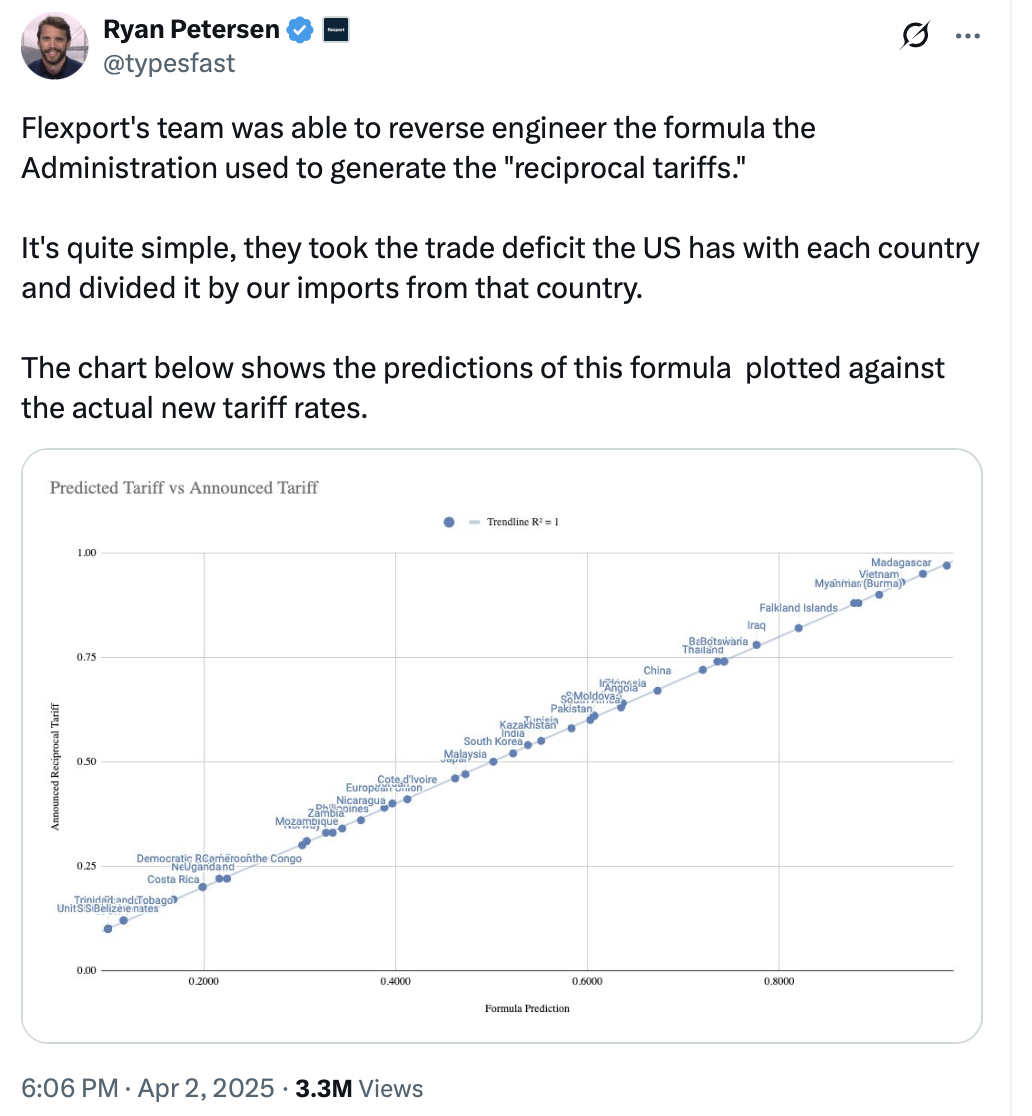The image size is (1032, 1116).
Task: Open the three-dot more options menu
Action: [x=967, y=36]
